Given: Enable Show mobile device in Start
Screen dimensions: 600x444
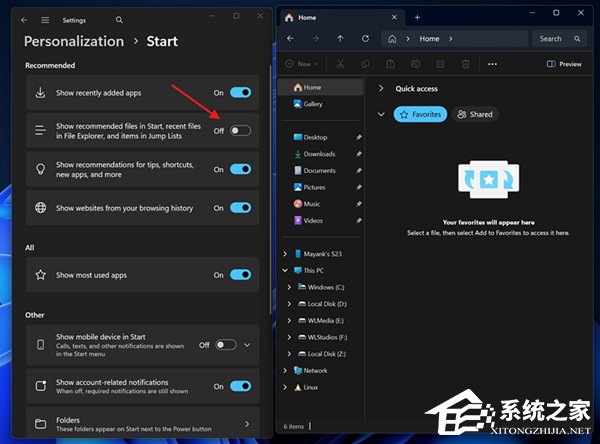Looking at the screenshot, I should (226, 345).
